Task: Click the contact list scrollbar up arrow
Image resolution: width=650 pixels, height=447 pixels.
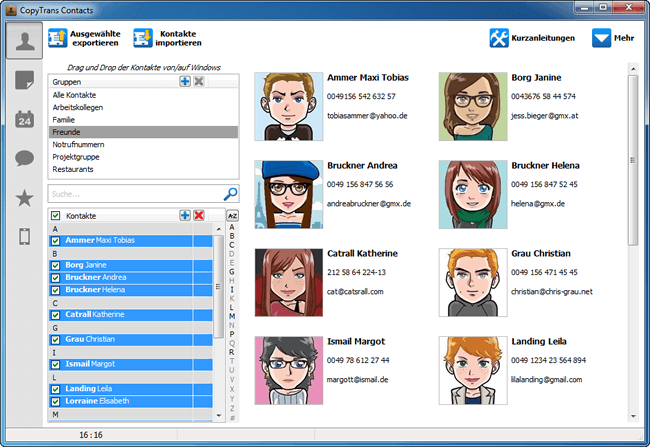Action: point(219,229)
